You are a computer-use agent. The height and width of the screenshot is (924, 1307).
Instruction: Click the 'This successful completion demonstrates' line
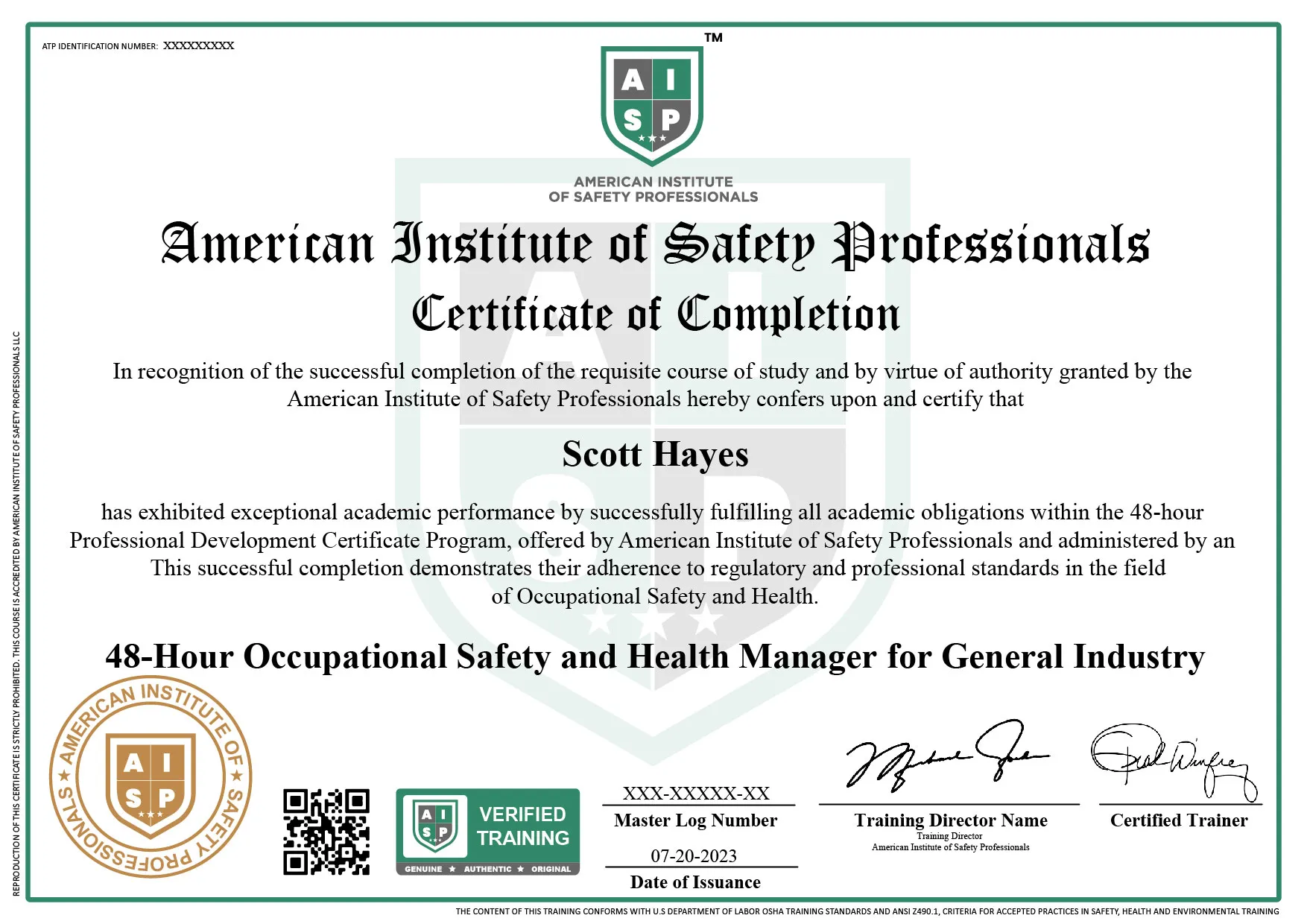[658, 568]
